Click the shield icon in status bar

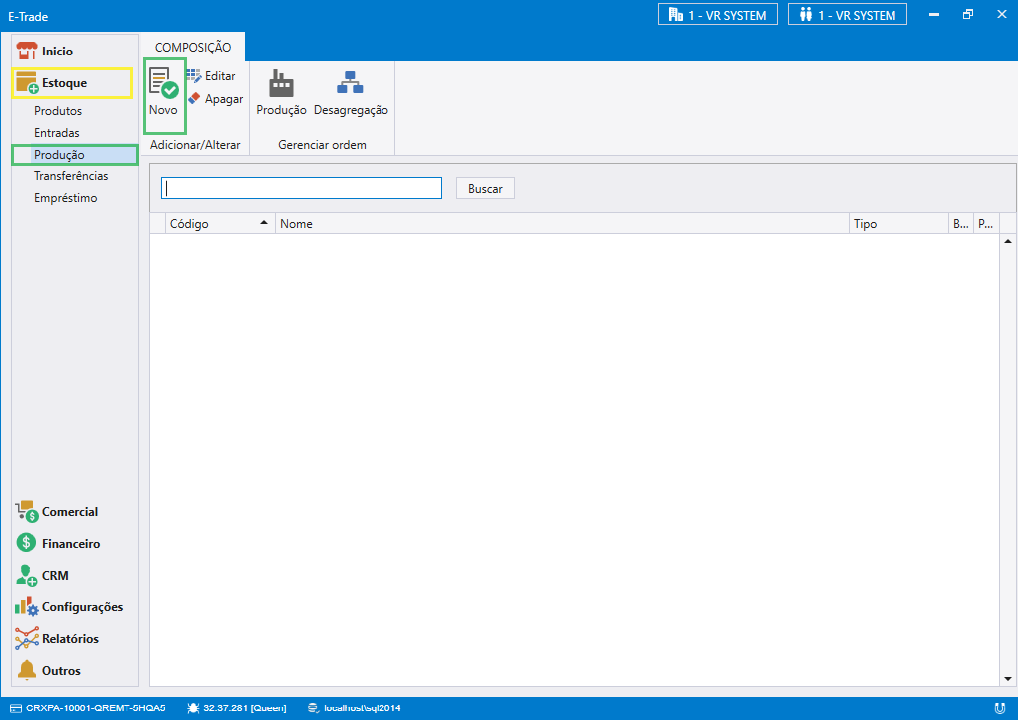1000,708
